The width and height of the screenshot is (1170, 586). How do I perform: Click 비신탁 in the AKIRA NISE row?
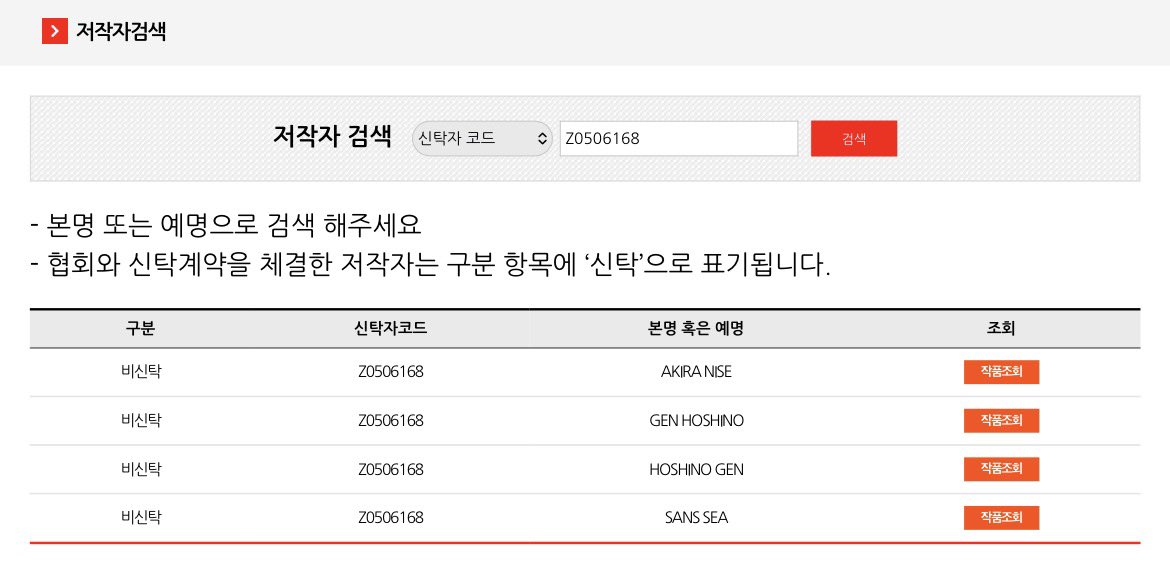point(141,371)
